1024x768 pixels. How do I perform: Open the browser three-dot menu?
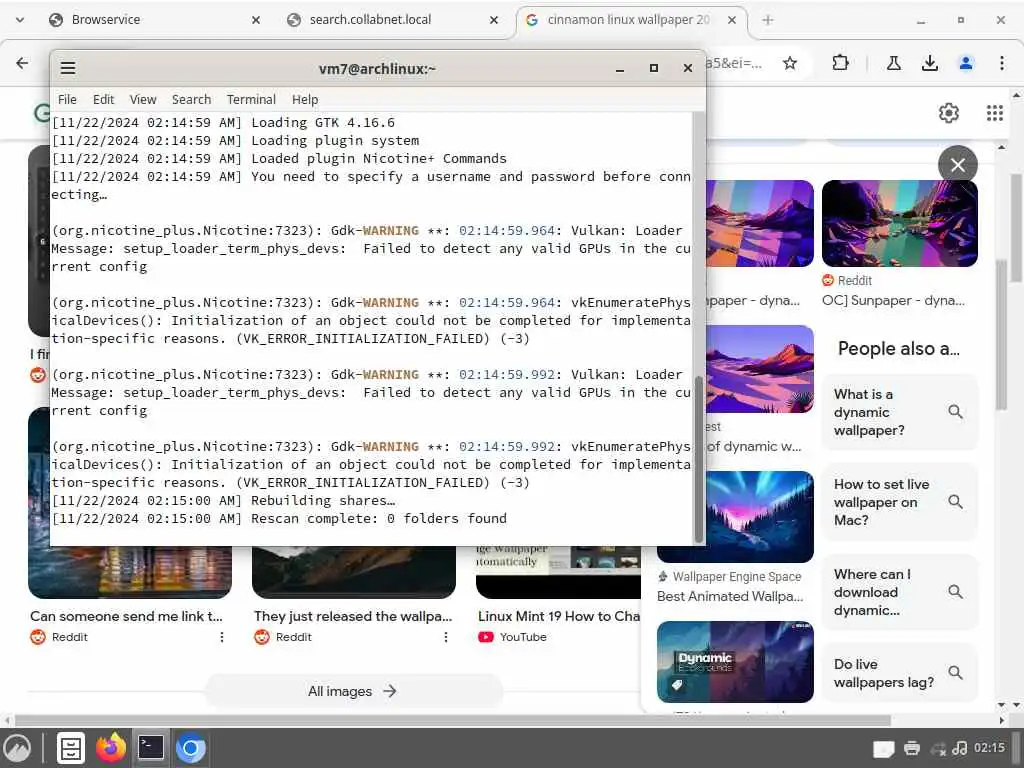[x=1002, y=63]
